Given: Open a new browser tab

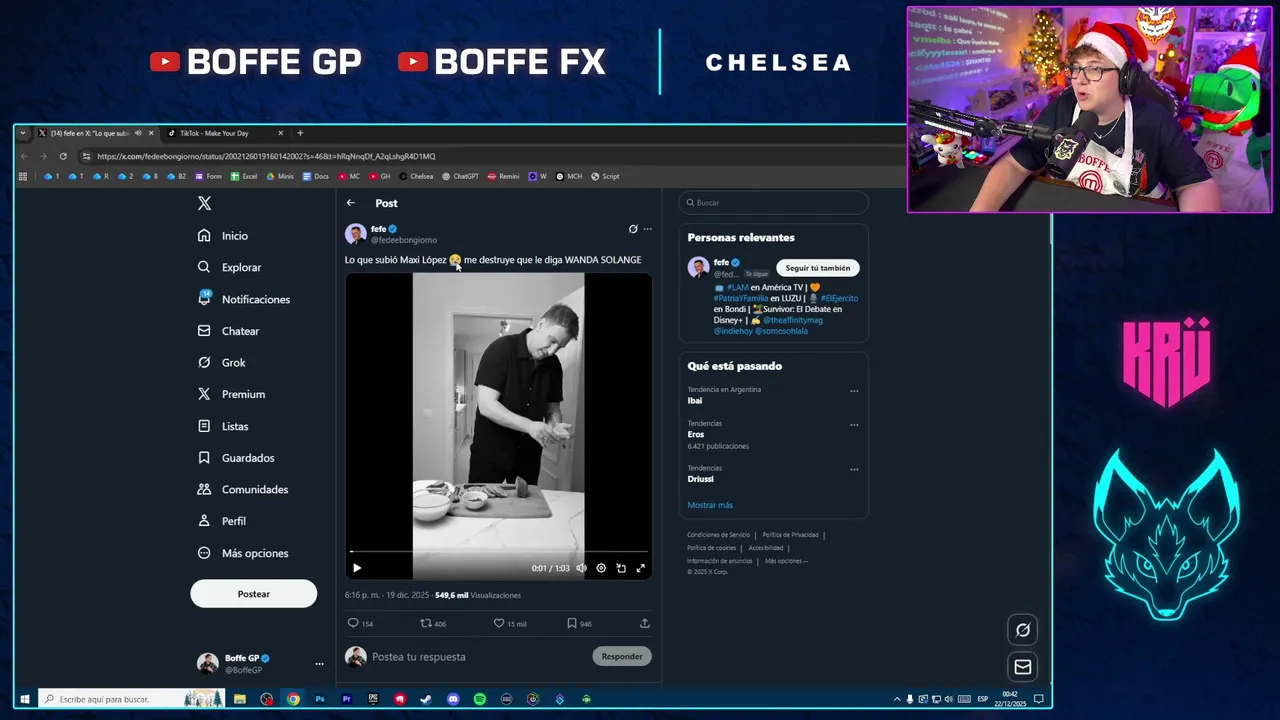Looking at the screenshot, I should point(300,133).
